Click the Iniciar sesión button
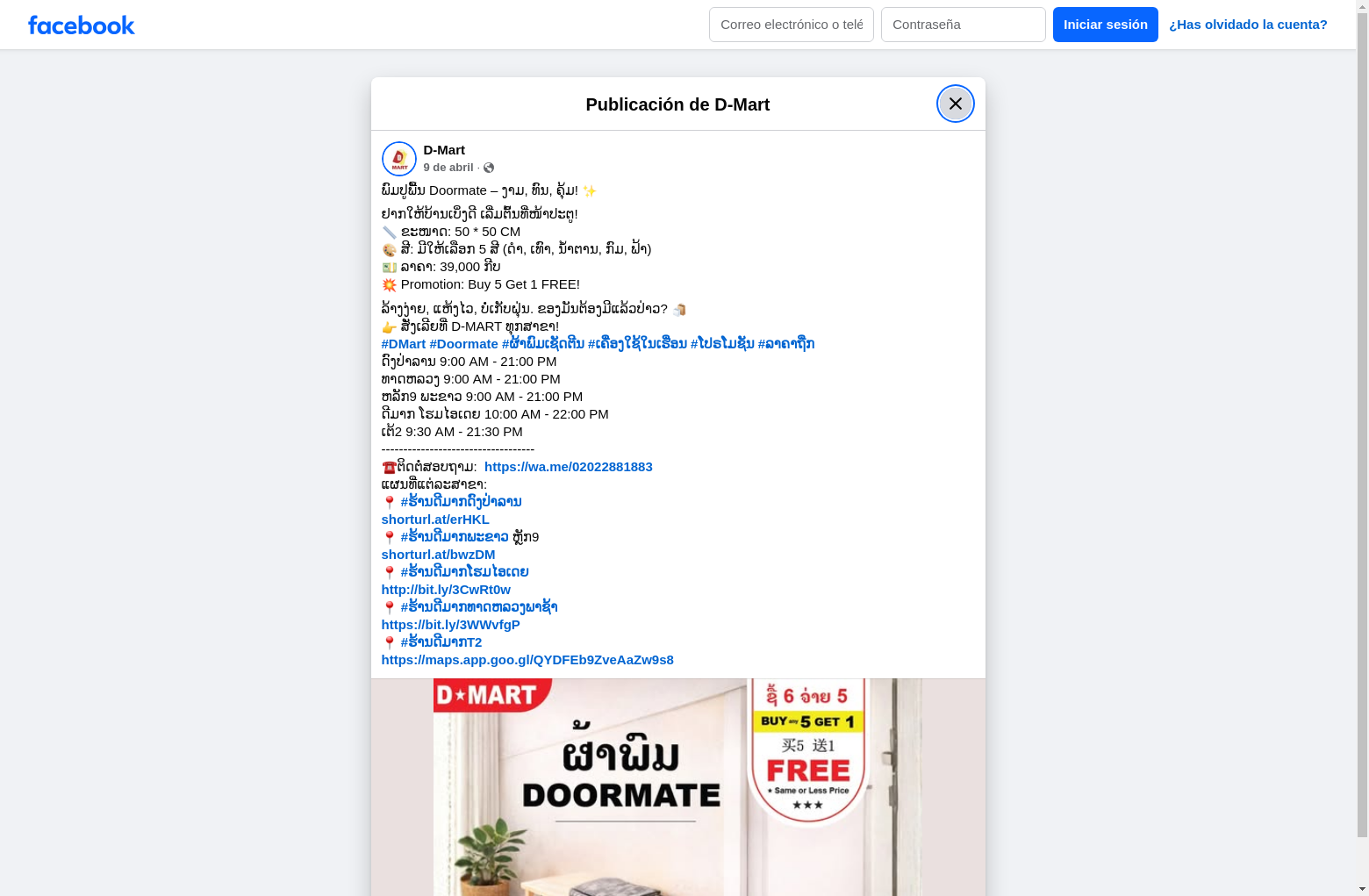The image size is (1369, 896). [x=1105, y=25]
